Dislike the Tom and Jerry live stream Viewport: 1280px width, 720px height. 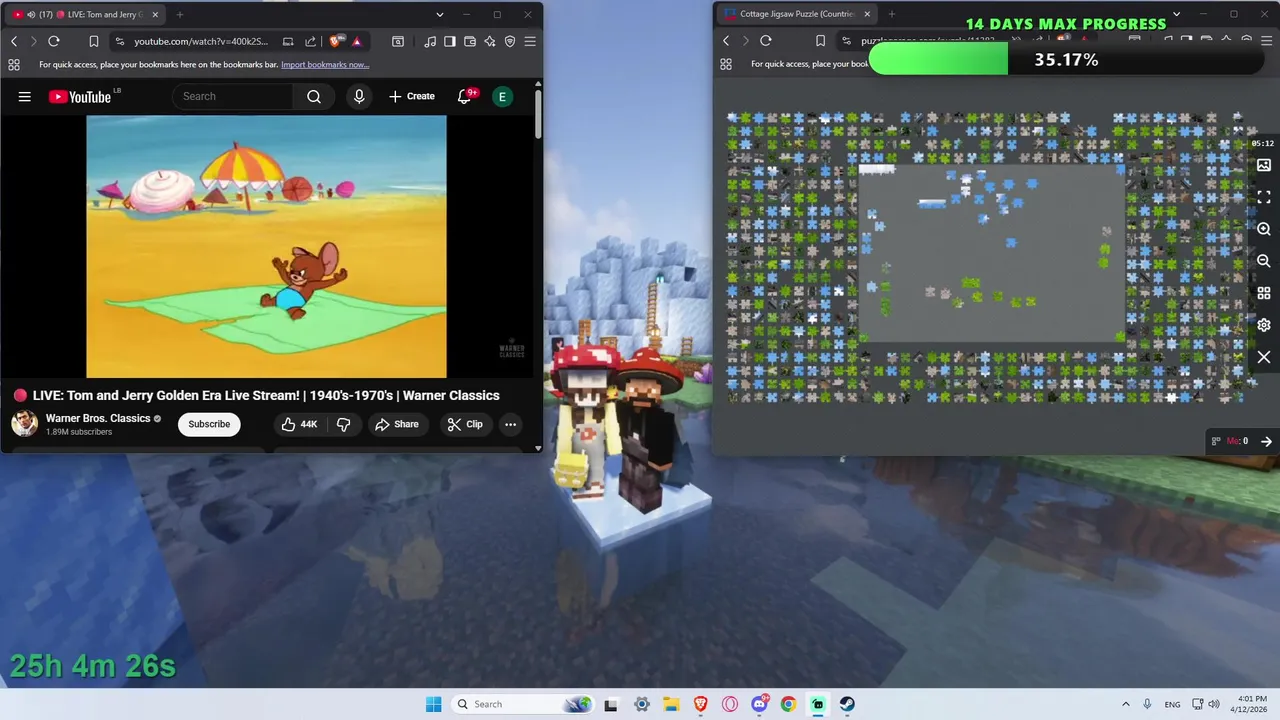pyautogui.click(x=343, y=424)
